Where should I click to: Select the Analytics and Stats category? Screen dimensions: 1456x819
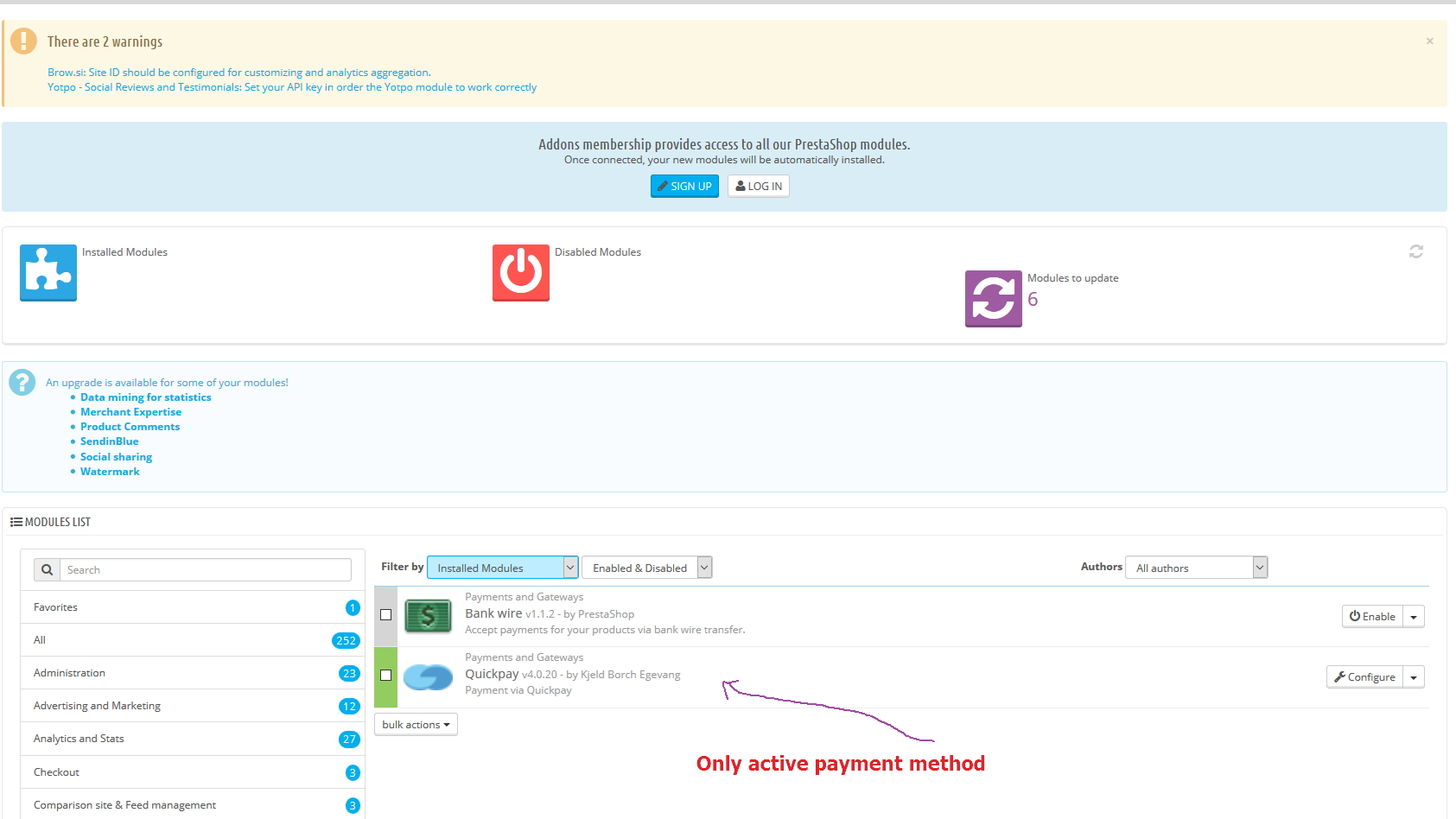pyautogui.click(x=193, y=739)
